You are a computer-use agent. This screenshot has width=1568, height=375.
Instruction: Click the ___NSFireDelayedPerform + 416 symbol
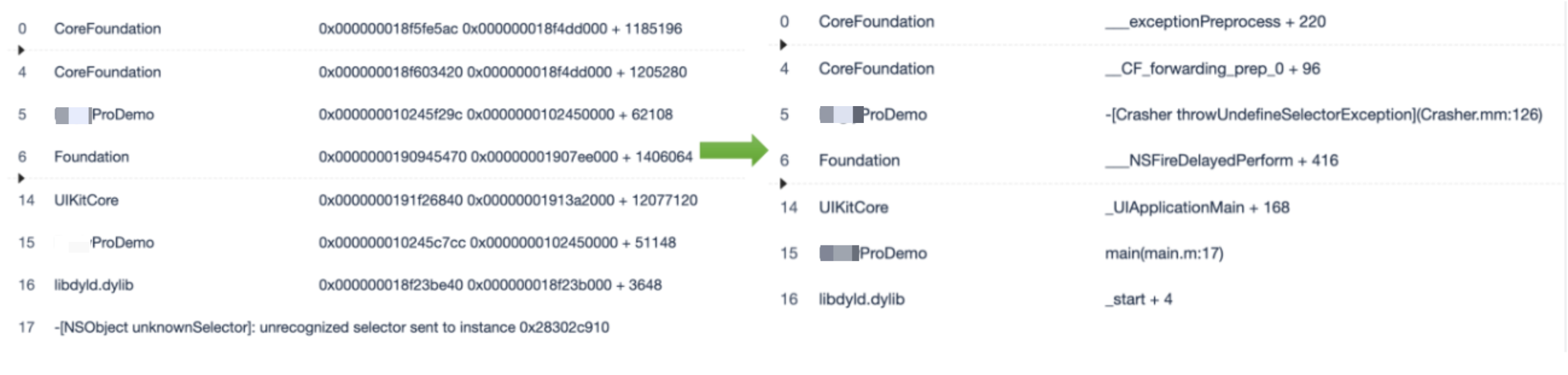1221,160
